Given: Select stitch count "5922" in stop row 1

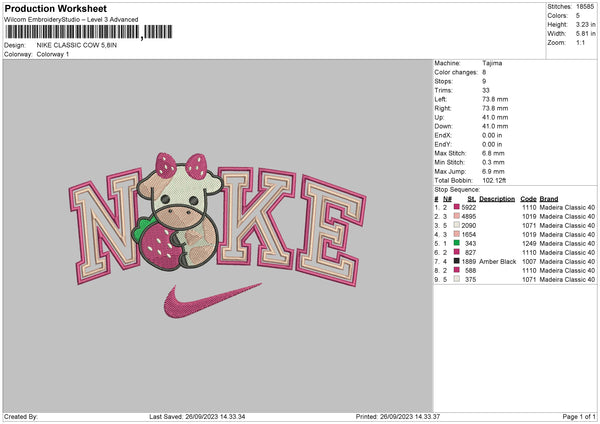Looking at the screenshot, I should 469,207.
